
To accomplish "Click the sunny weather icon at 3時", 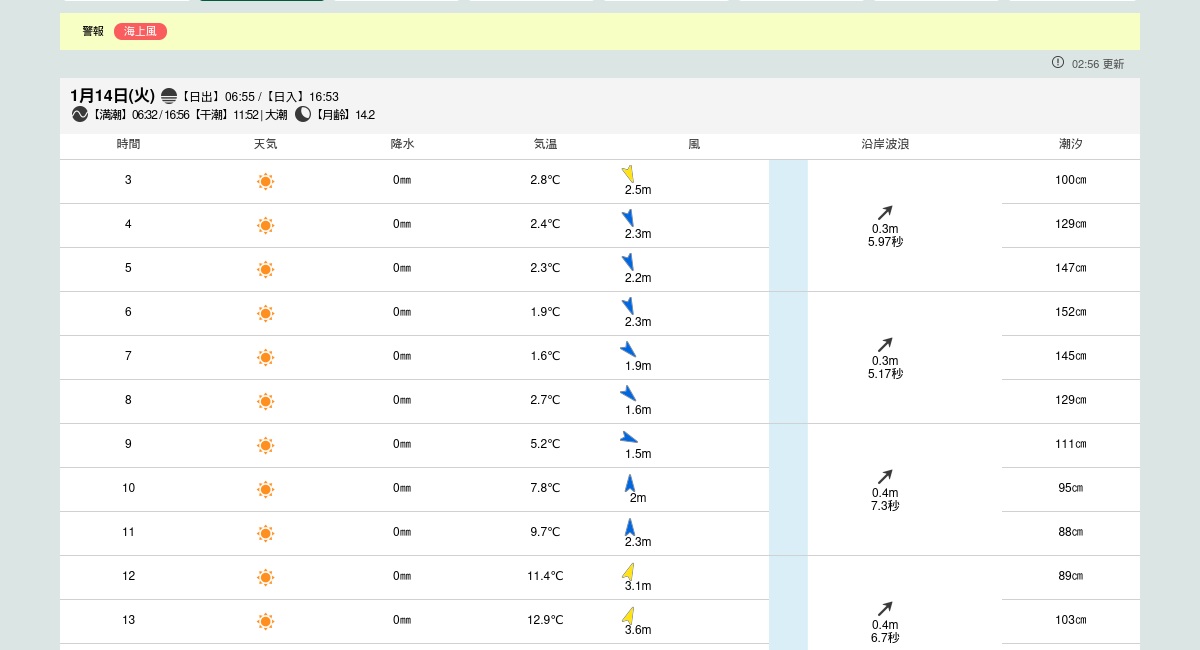I will tap(265, 181).
